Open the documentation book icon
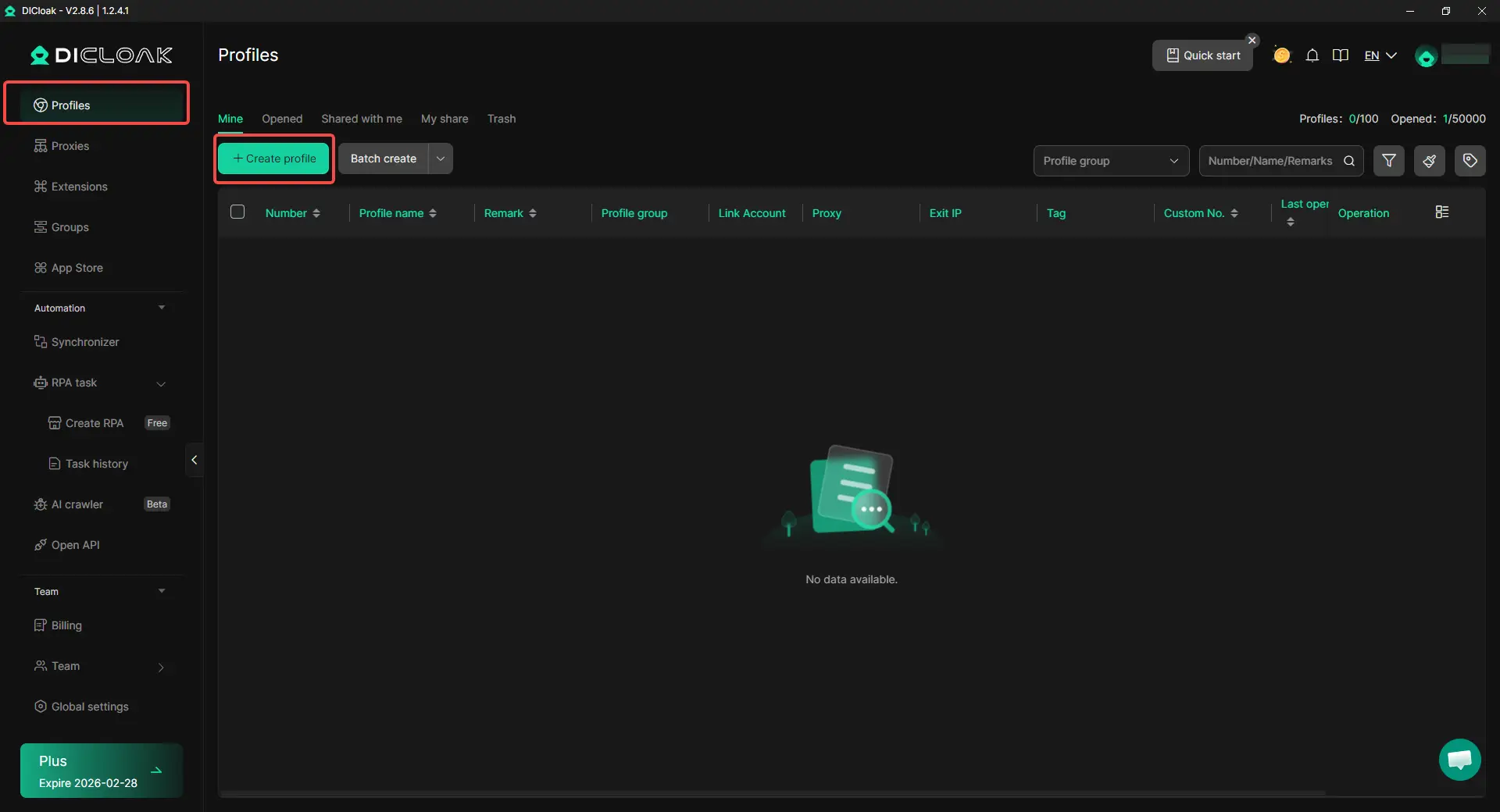The width and height of the screenshot is (1500, 812). (x=1341, y=55)
